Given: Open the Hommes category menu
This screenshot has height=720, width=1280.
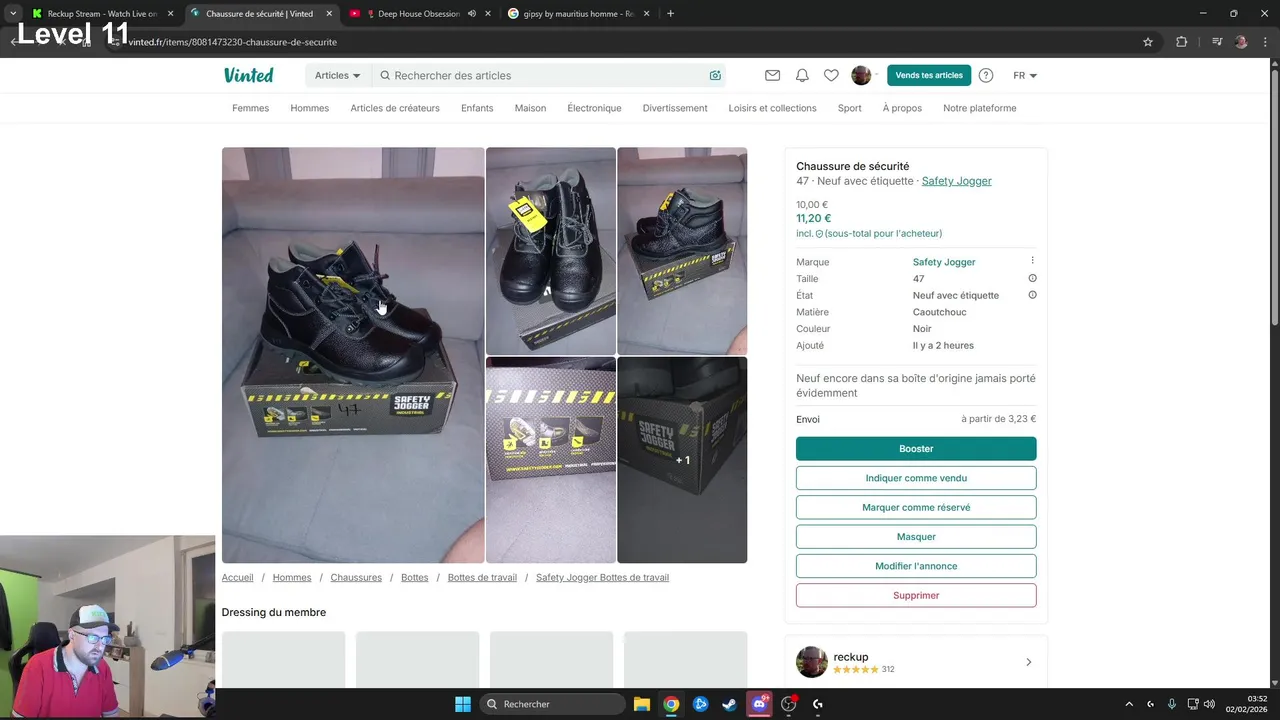Looking at the screenshot, I should tap(309, 108).
